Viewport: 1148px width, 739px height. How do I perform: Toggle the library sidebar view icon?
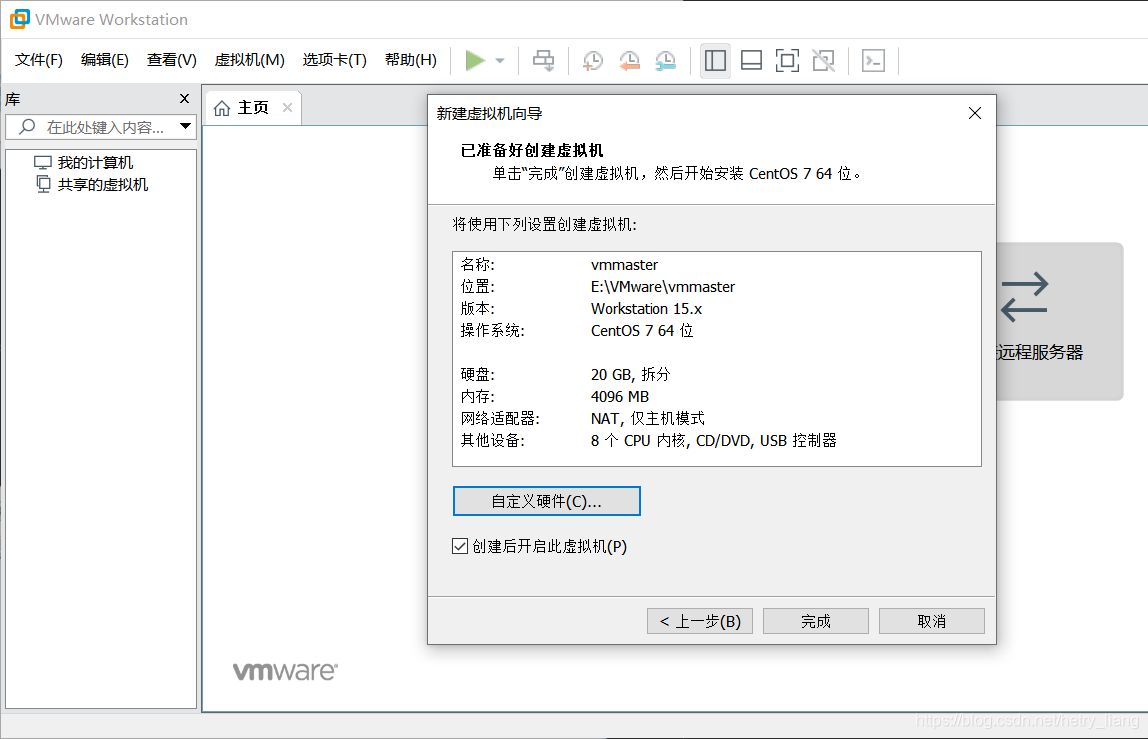tap(715, 60)
